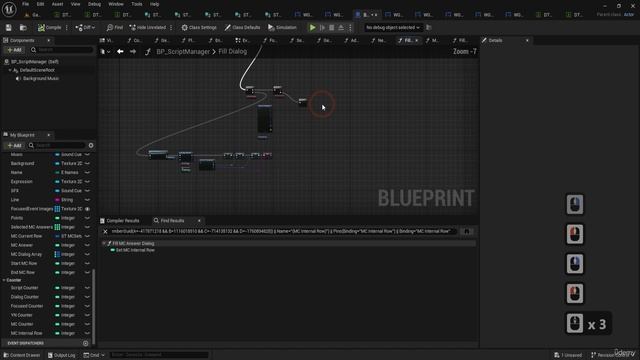Toggle visibility eye for SFX variable

(x=87, y=191)
